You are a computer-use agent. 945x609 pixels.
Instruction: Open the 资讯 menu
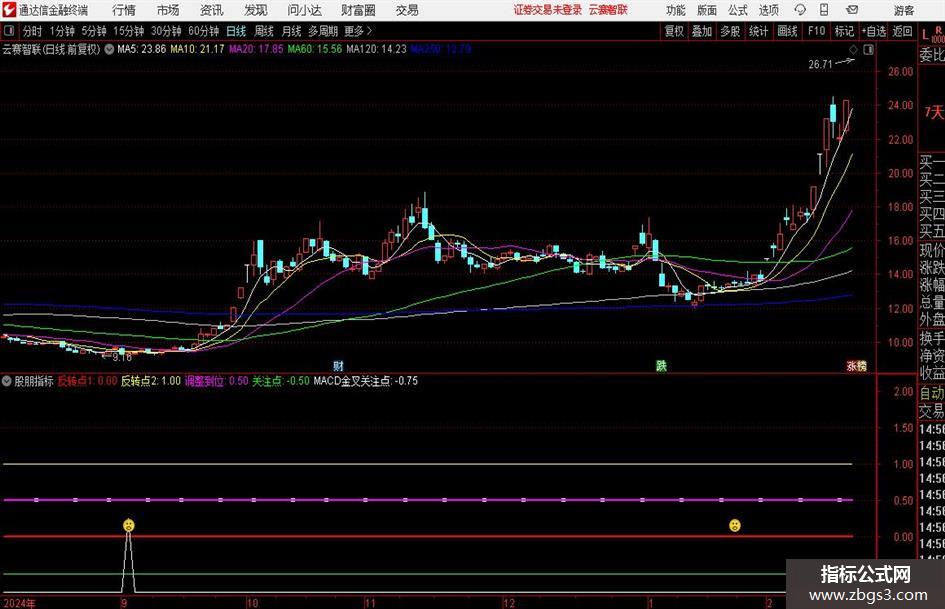[x=212, y=10]
